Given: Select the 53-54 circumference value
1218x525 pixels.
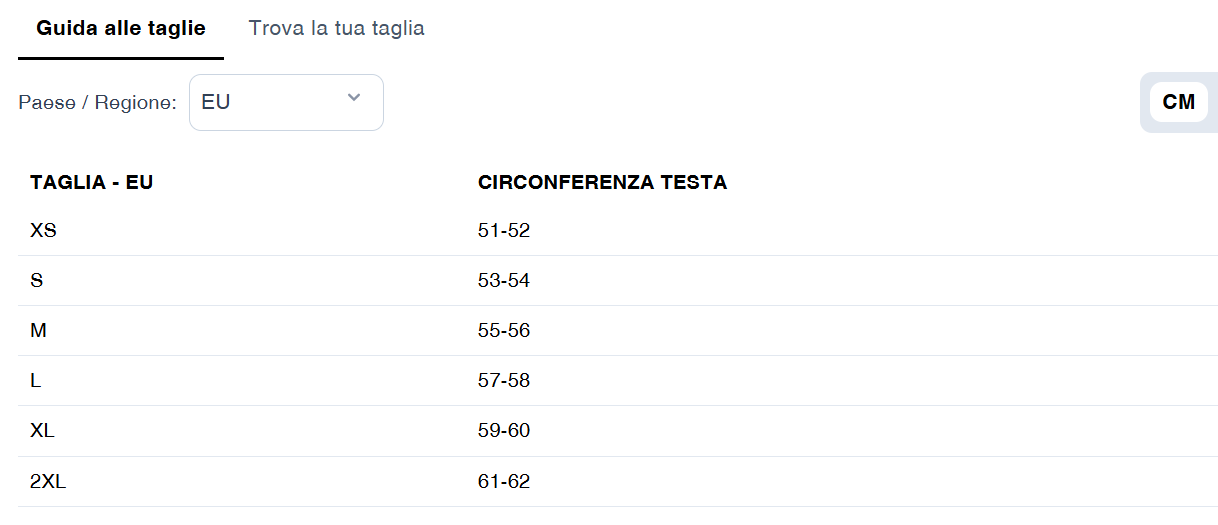Looking at the screenshot, I should (504, 280).
